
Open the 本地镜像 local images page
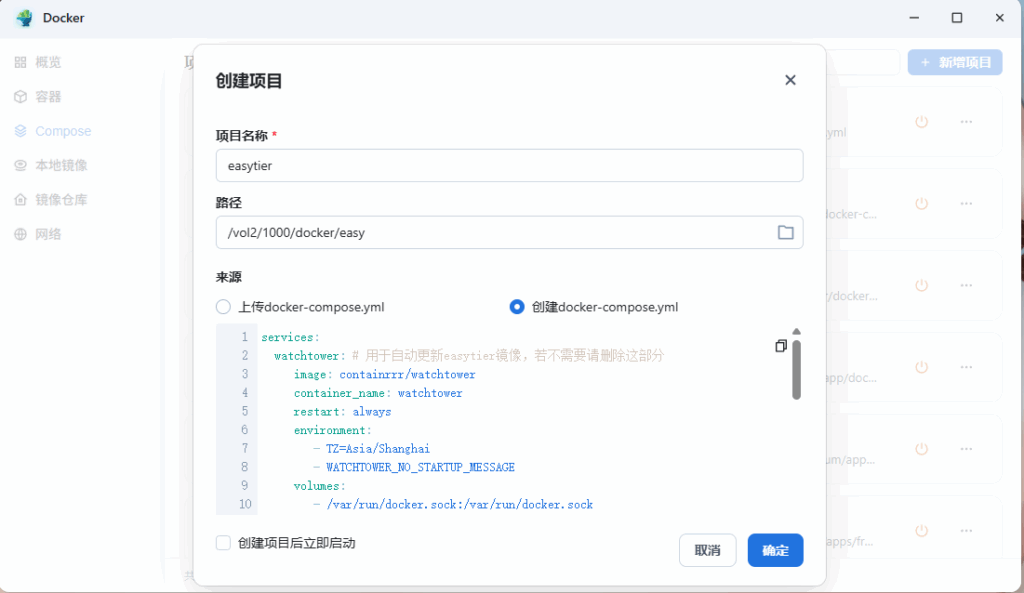51,165
